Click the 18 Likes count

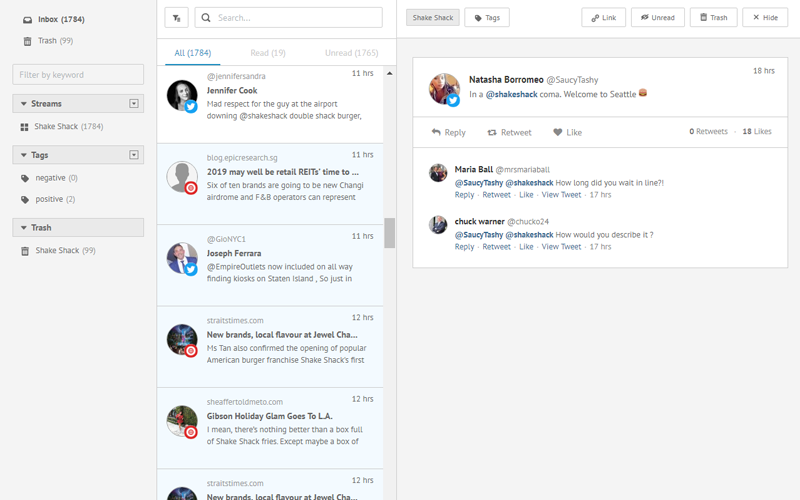pos(757,132)
